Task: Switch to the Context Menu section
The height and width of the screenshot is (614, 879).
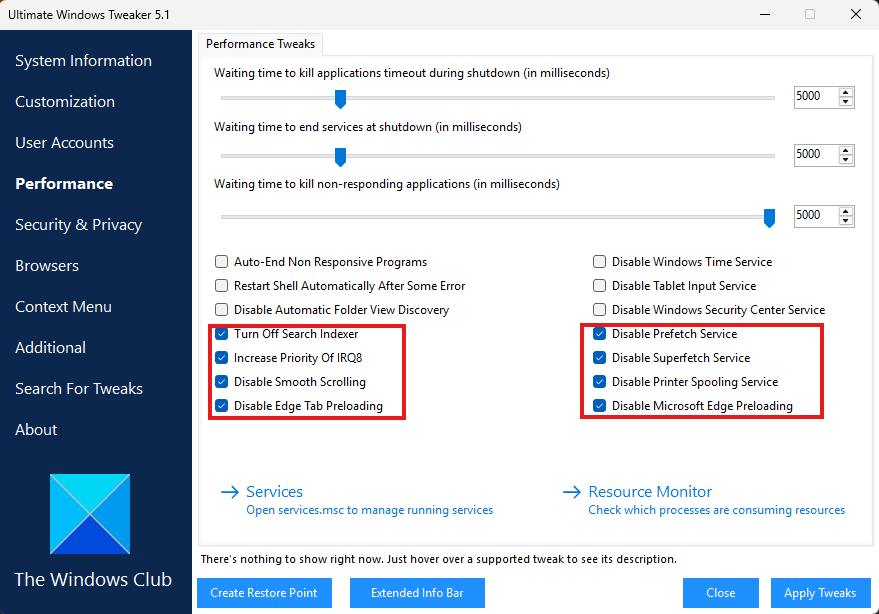Action: pos(63,307)
